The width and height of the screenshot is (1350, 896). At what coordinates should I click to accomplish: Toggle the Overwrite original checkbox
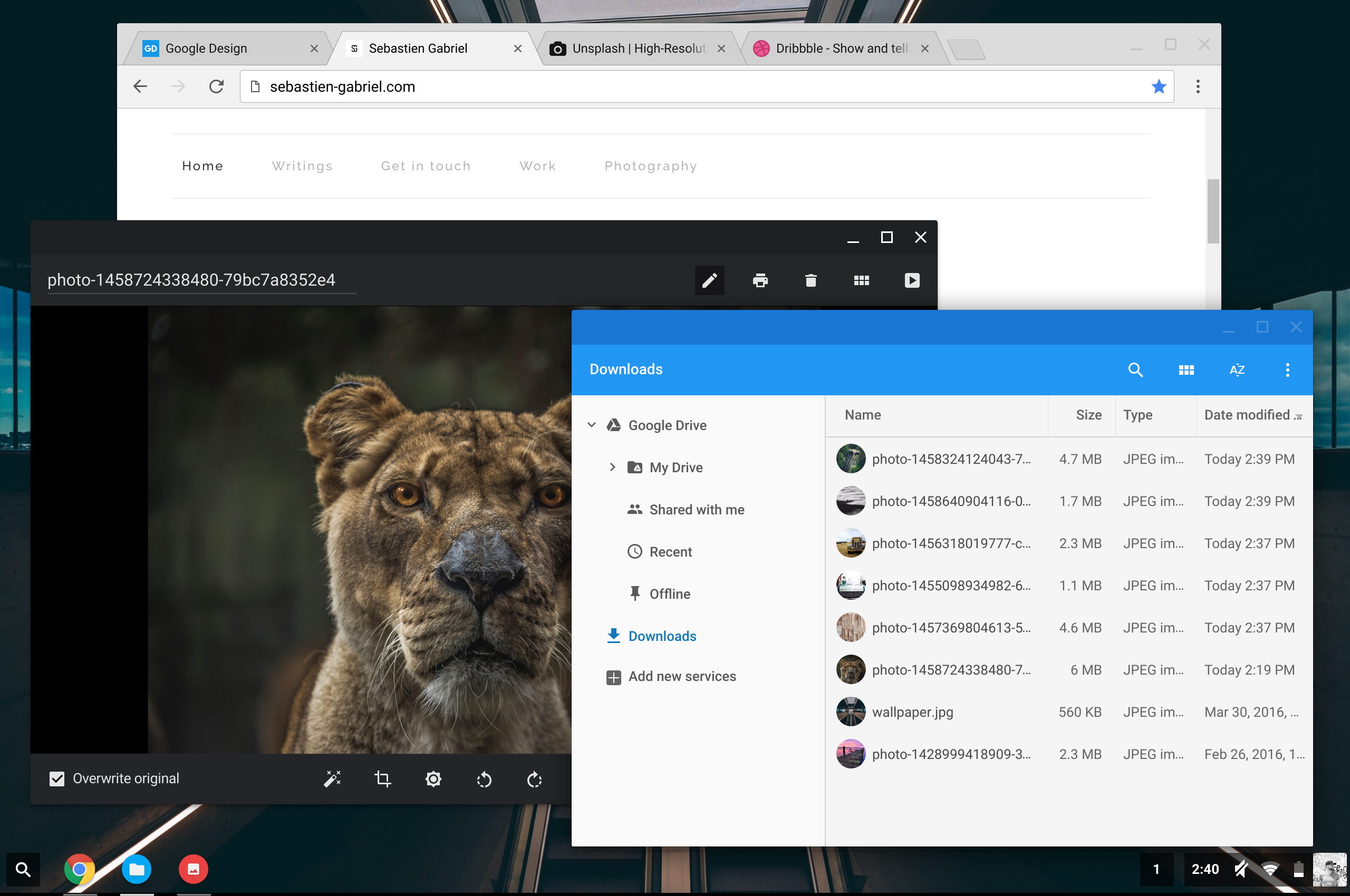[56, 779]
